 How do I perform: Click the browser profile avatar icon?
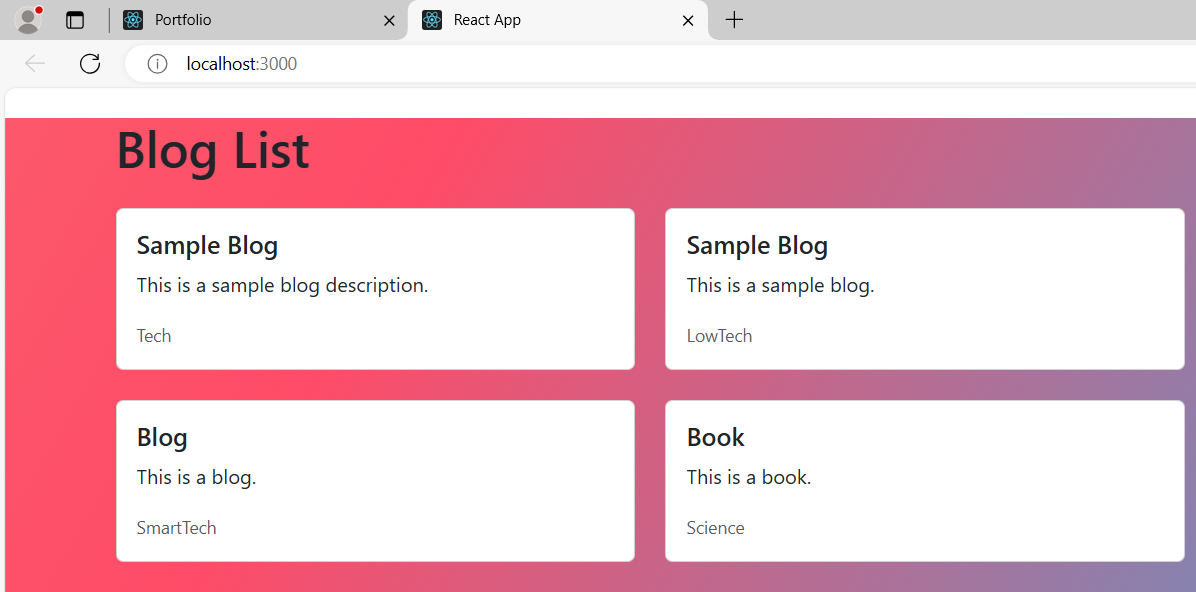[27, 20]
